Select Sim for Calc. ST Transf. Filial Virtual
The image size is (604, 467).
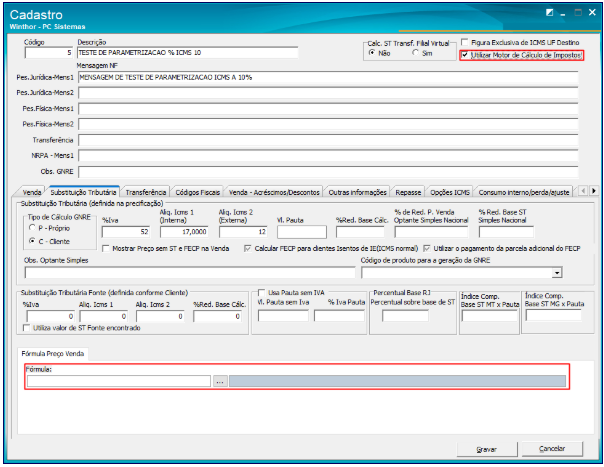click(415, 53)
